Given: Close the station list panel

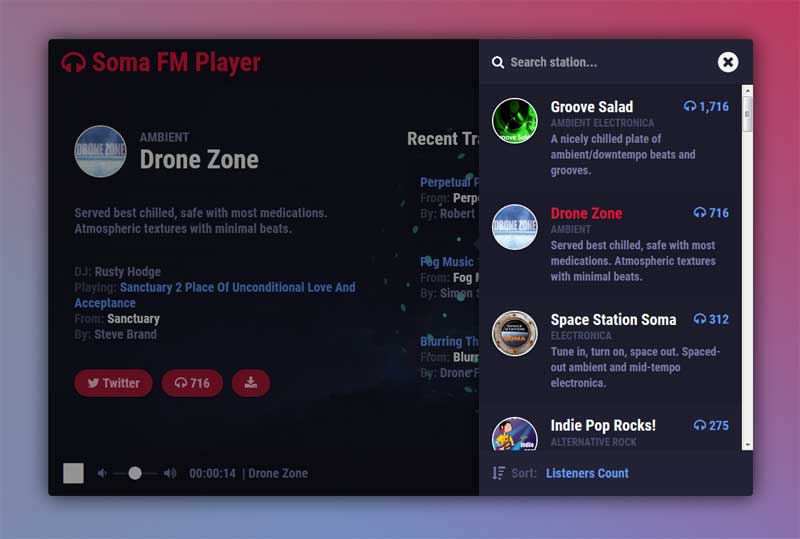Looking at the screenshot, I should tap(728, 62).
